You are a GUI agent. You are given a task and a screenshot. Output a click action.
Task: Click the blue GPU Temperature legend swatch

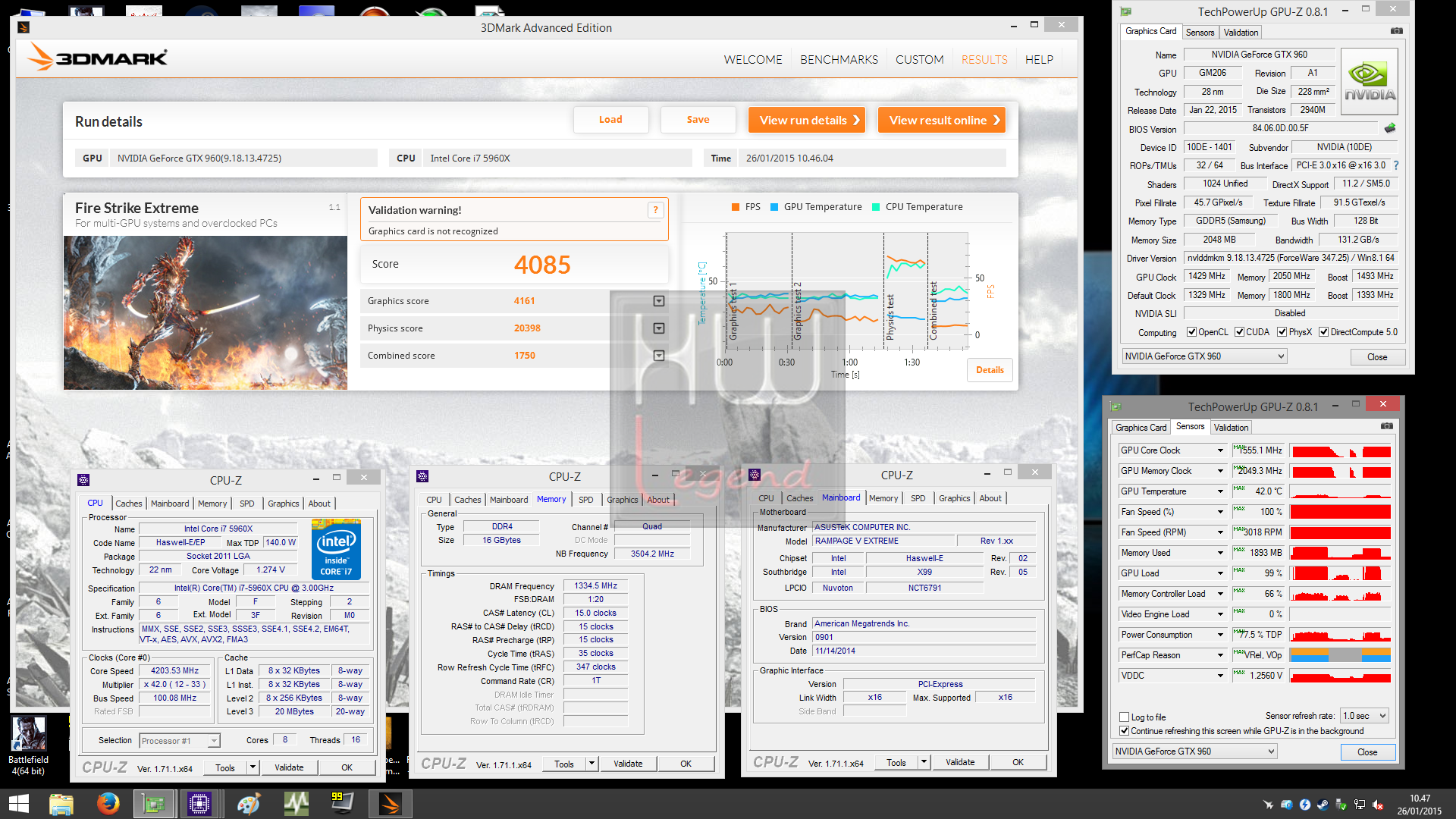(774, 207)
